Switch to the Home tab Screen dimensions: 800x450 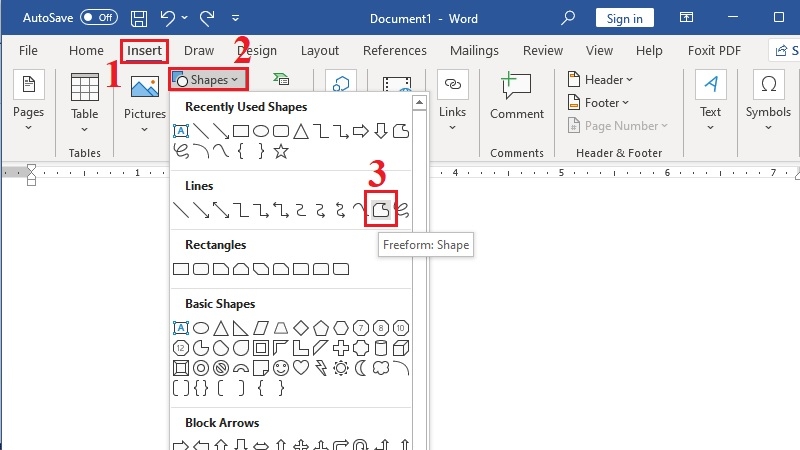point(86,51)
